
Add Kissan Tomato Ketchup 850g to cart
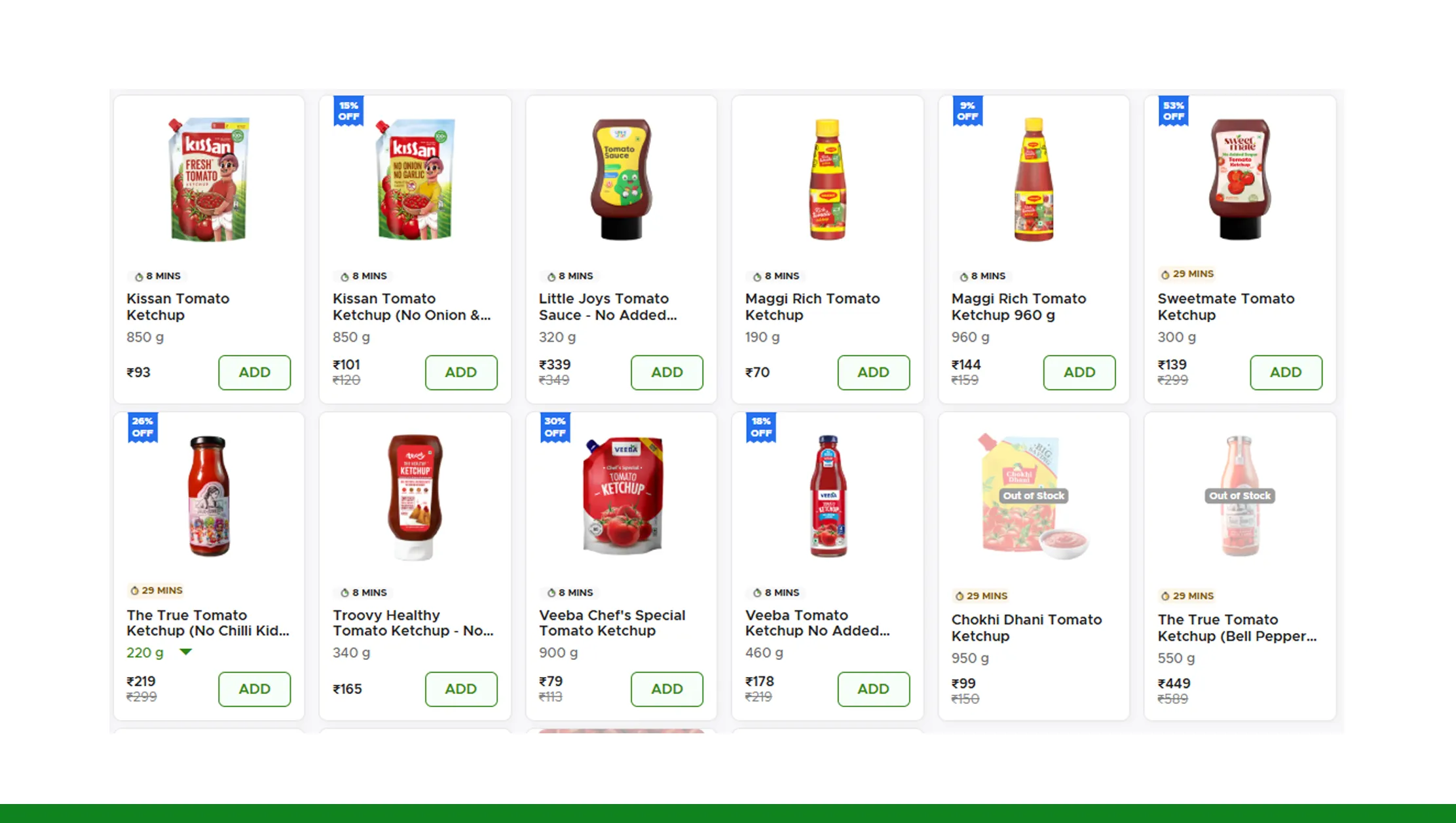pos(254,372)
